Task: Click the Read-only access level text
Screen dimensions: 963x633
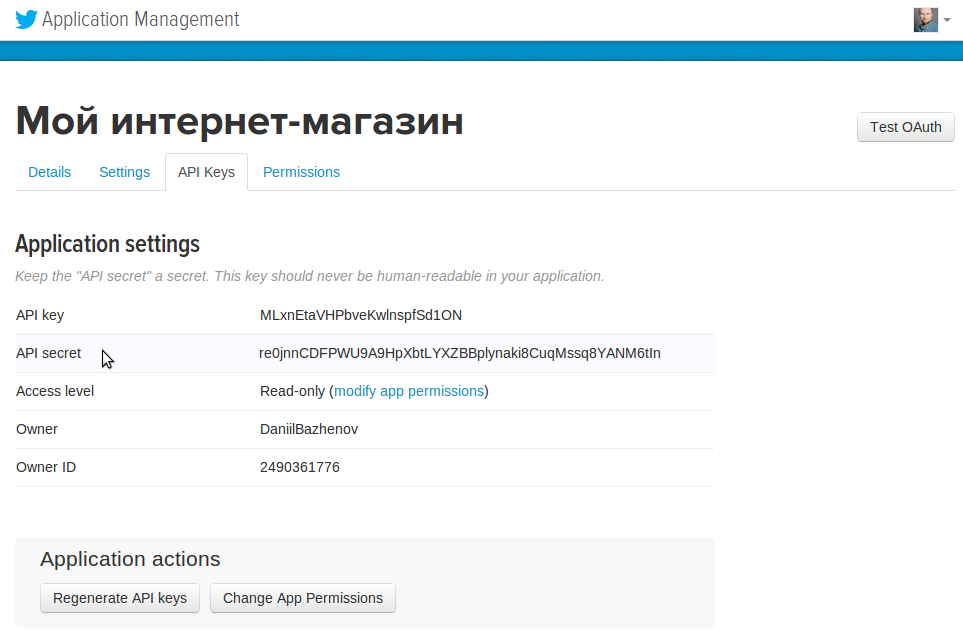Action: [x=292, y=391]
